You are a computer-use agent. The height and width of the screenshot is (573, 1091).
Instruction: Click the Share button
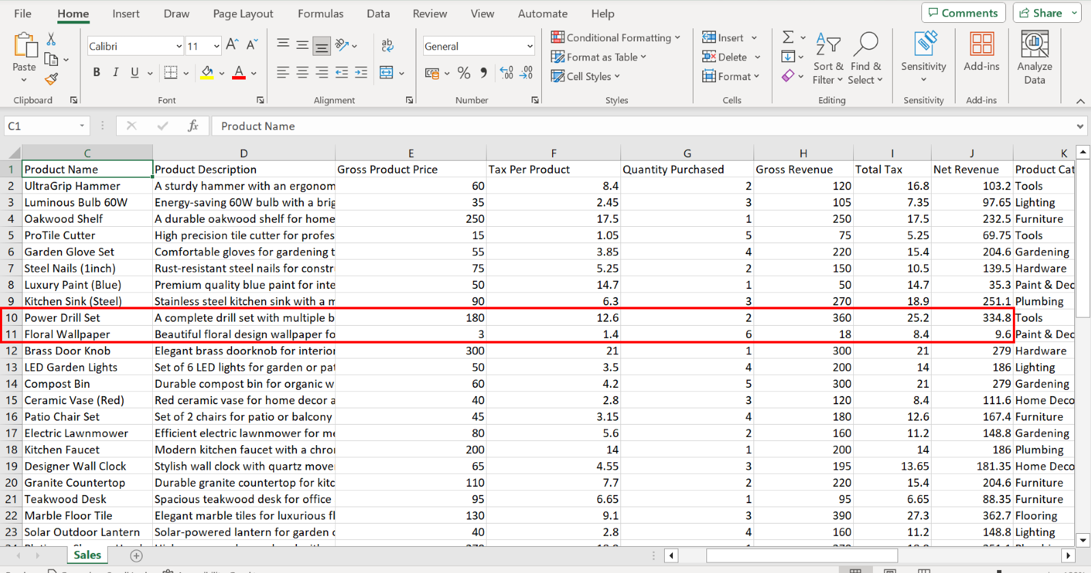[1039, 13]
